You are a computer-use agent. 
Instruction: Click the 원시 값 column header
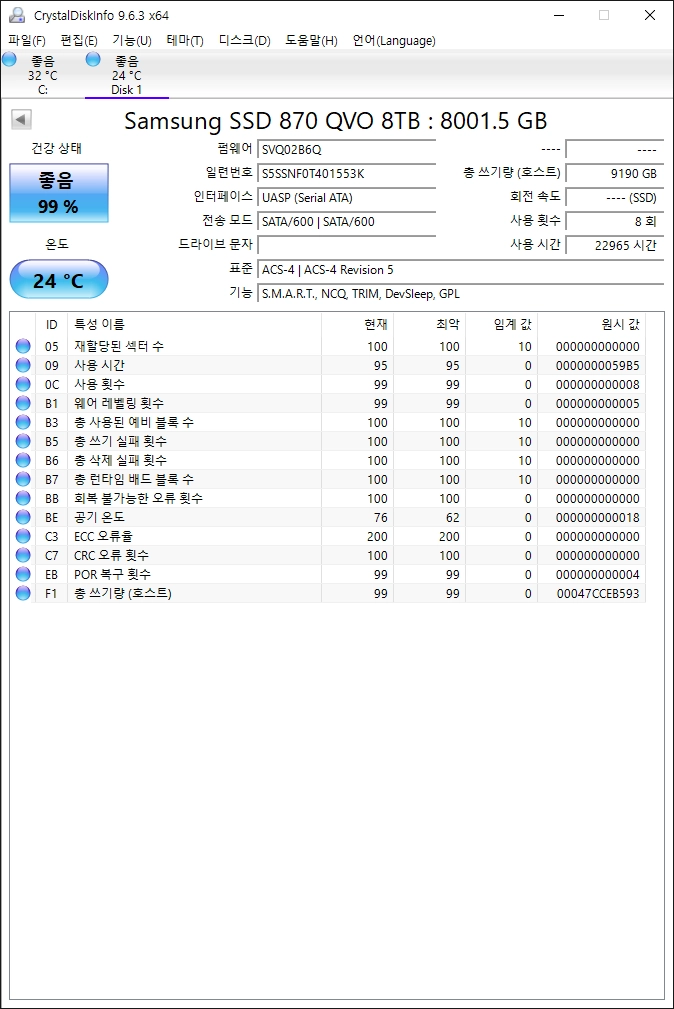[591, 324]
